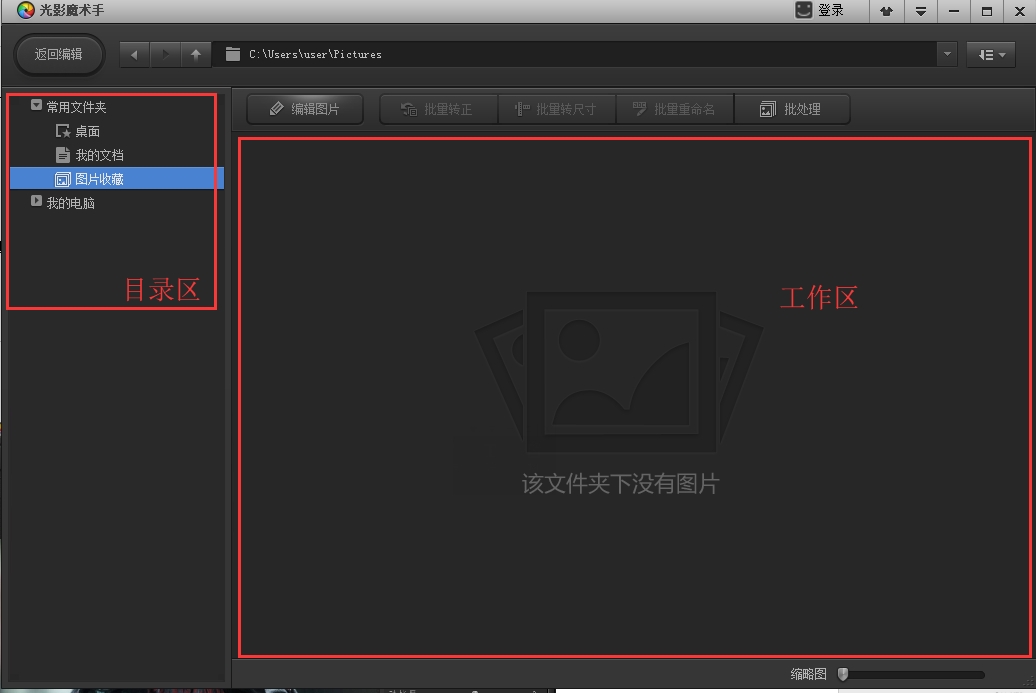Adjust the 缩略图 thumbnail size slider
Image resolution: width=1036 pixels, height=693 pixels.
click(843, 673)
